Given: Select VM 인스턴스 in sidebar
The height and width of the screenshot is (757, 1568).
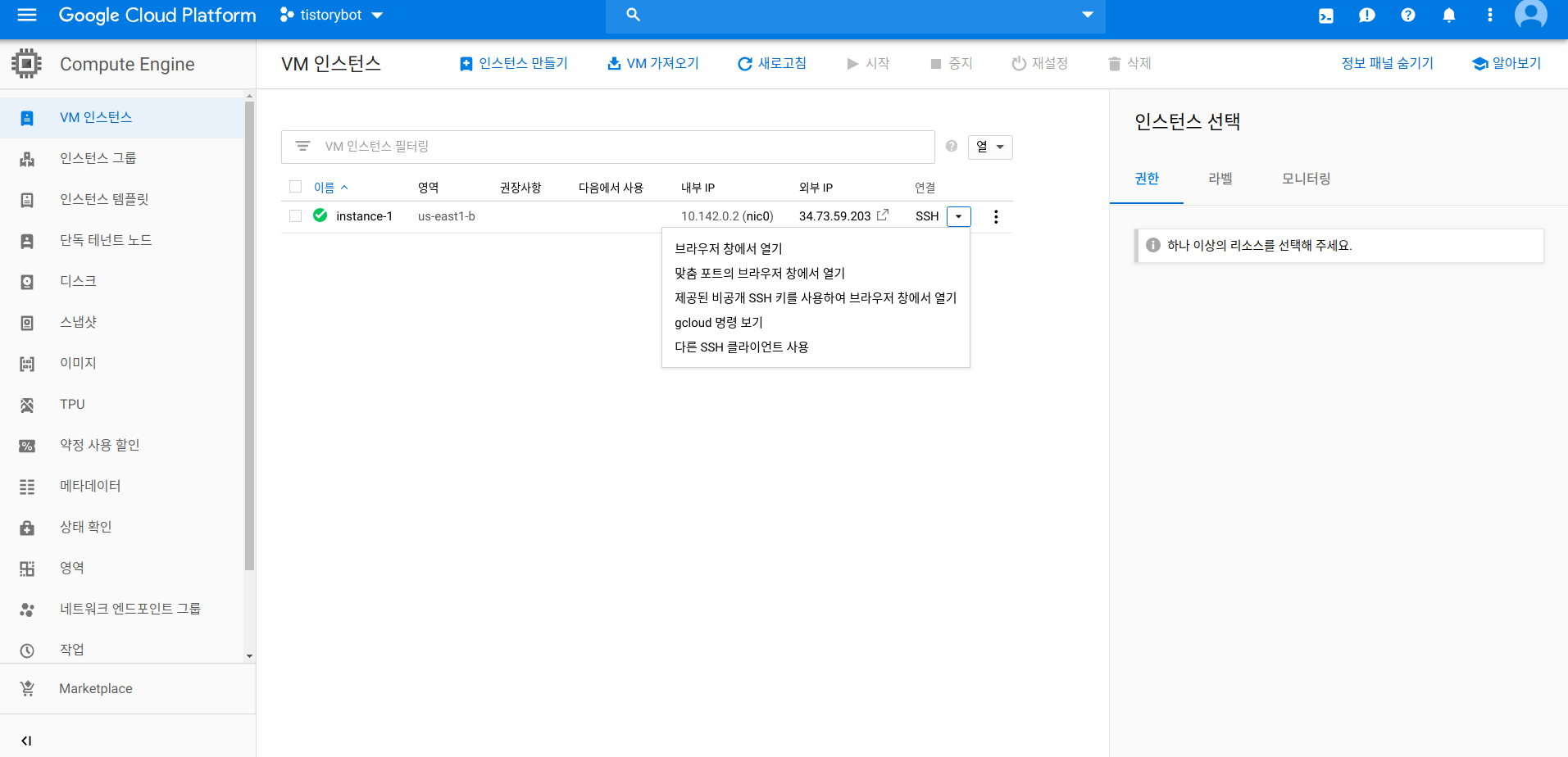Looking at the screenshot, I should click(x=123, y=117).
